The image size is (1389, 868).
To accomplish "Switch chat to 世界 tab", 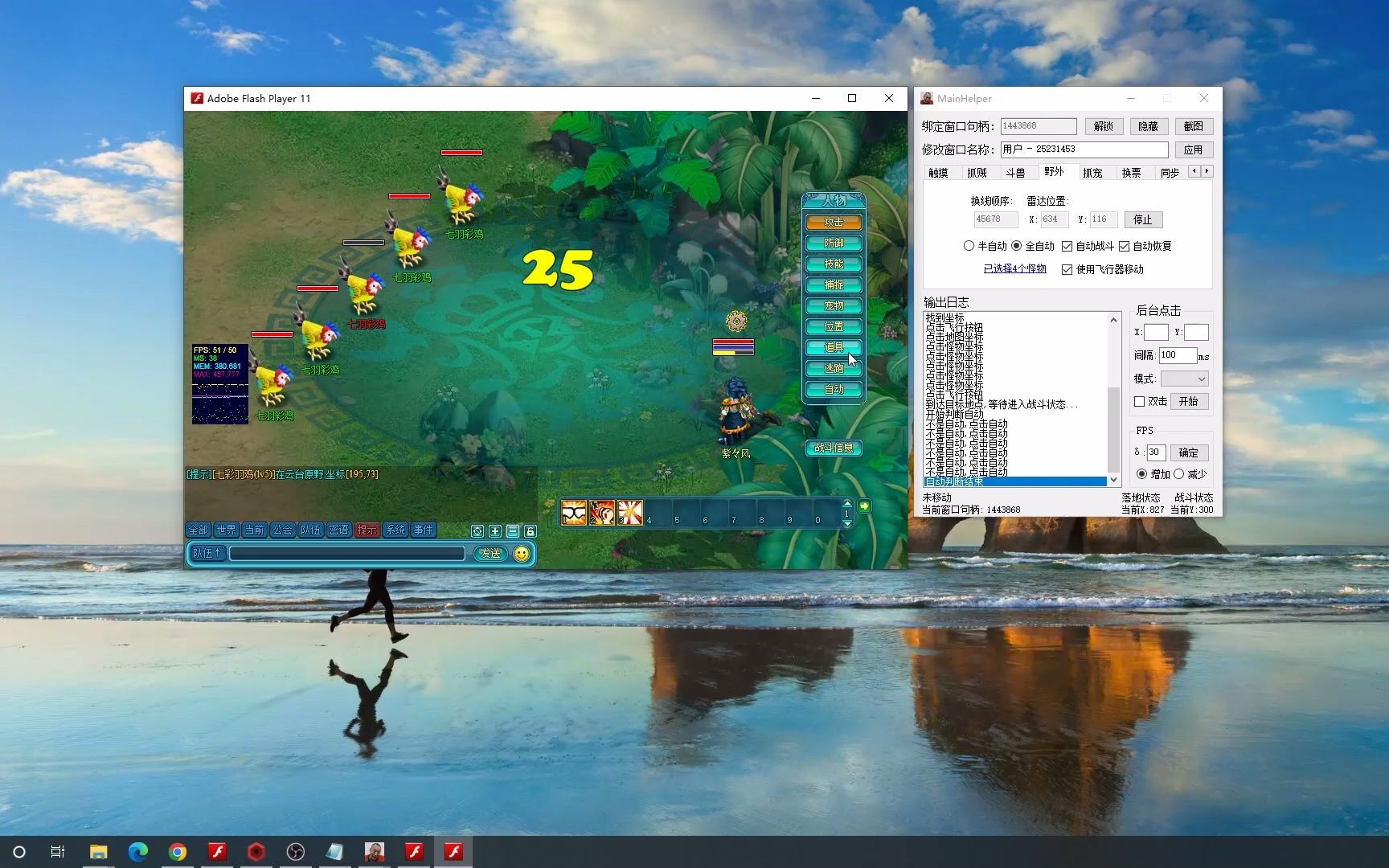I will (227, 530).
